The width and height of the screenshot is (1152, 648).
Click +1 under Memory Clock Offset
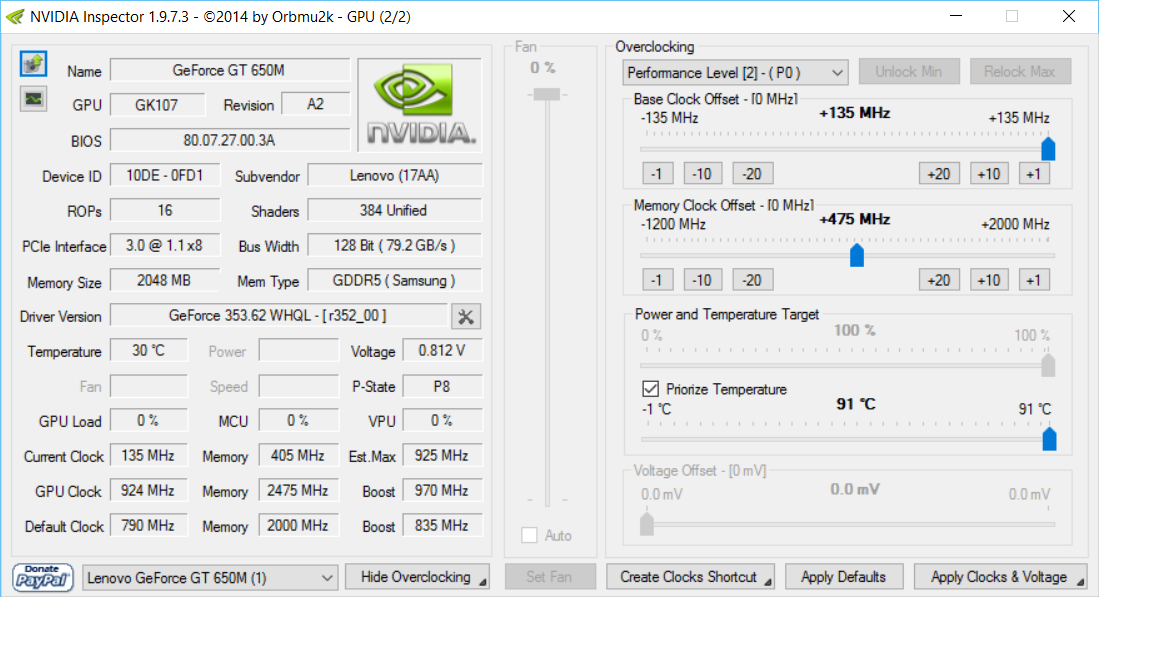tap(1034, 280)
